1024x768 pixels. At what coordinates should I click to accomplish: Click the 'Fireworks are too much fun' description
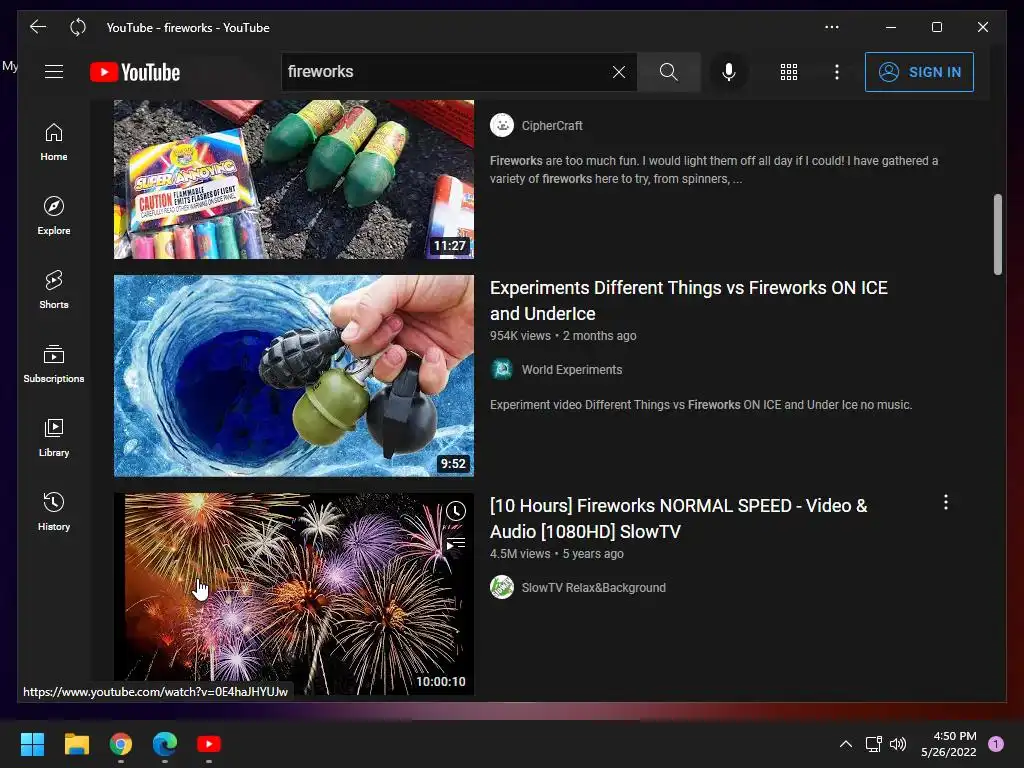[x=714, y=170]
